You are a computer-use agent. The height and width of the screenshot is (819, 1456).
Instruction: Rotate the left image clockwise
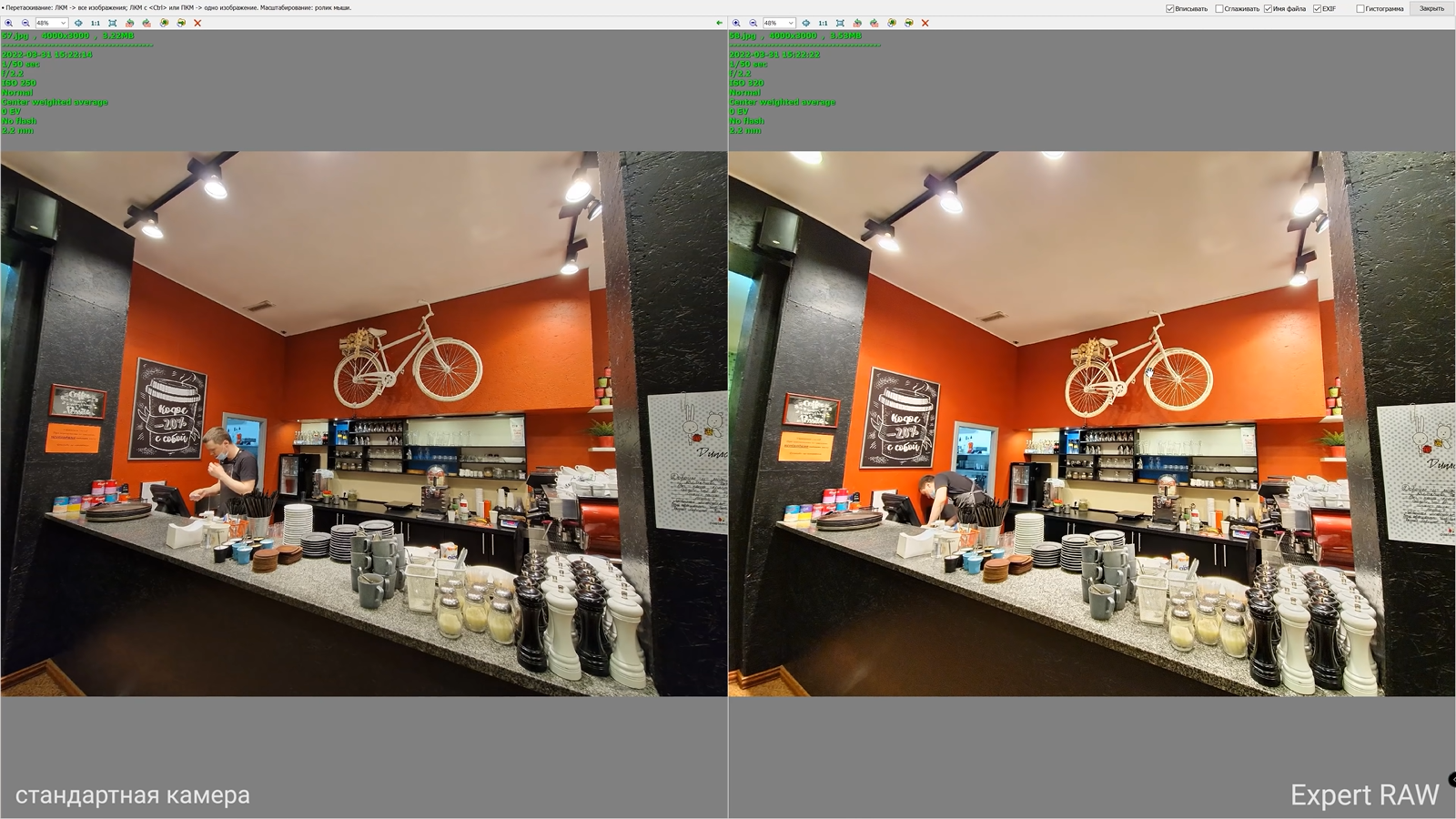147,23
